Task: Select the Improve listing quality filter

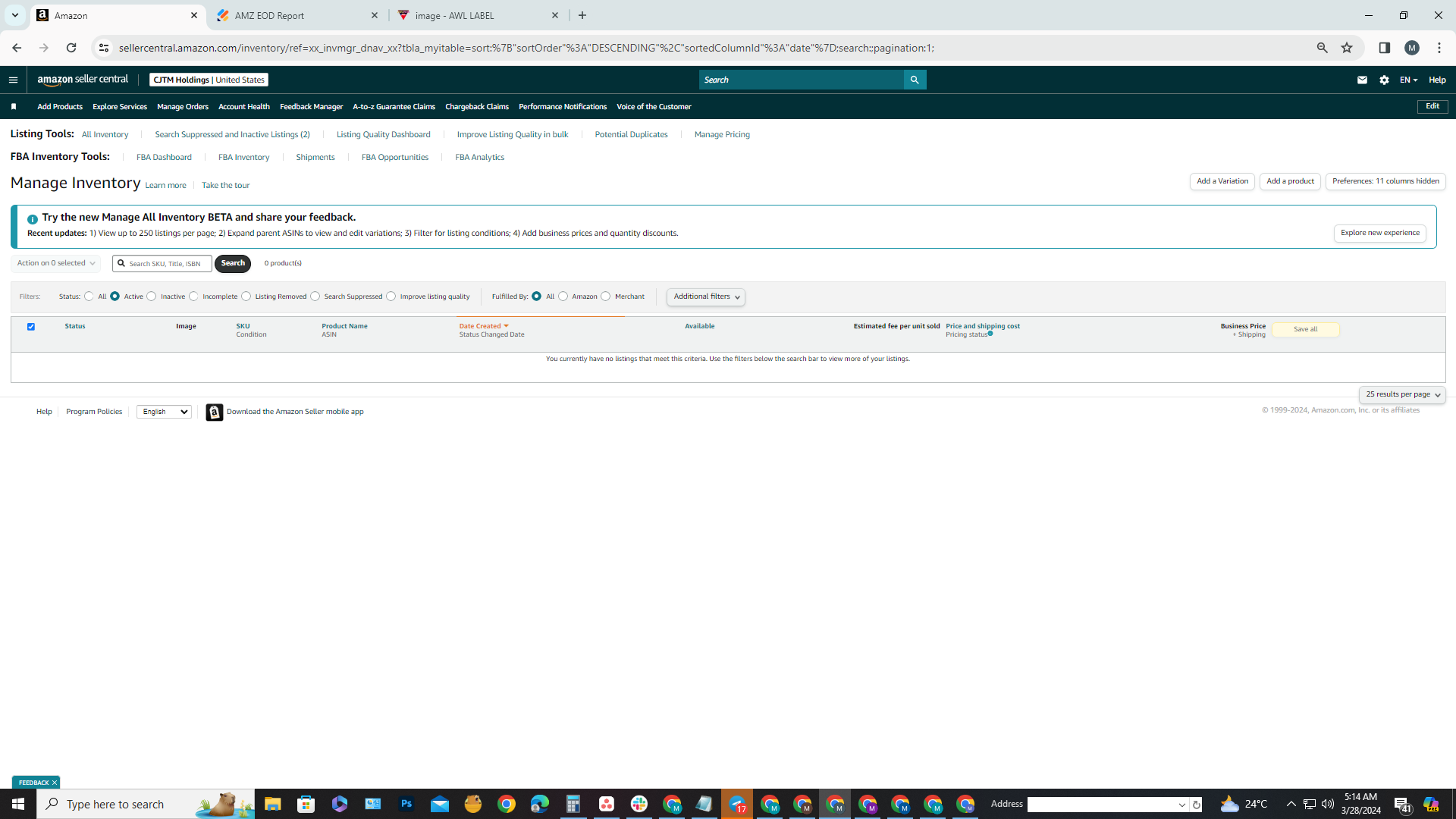Action: coord(391,297)
